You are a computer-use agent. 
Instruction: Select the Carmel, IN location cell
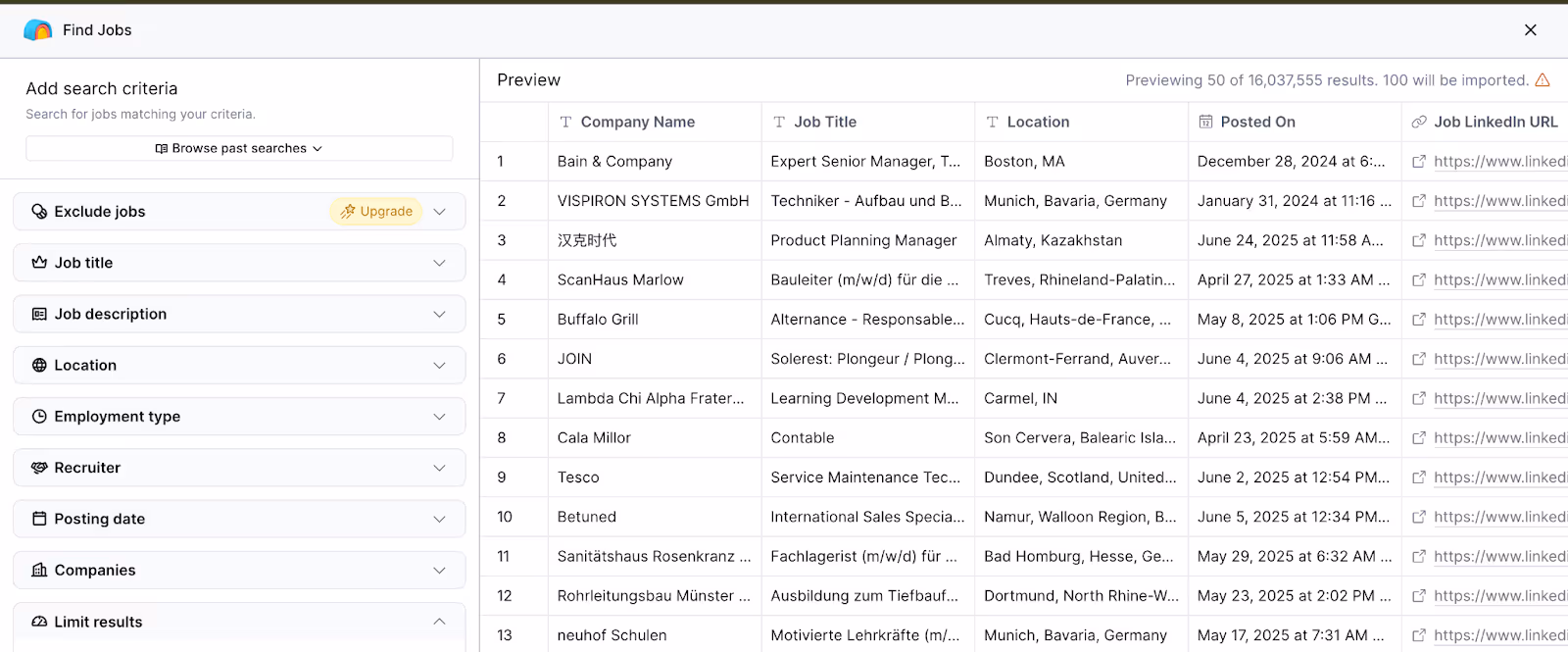tap(1081, 398)
